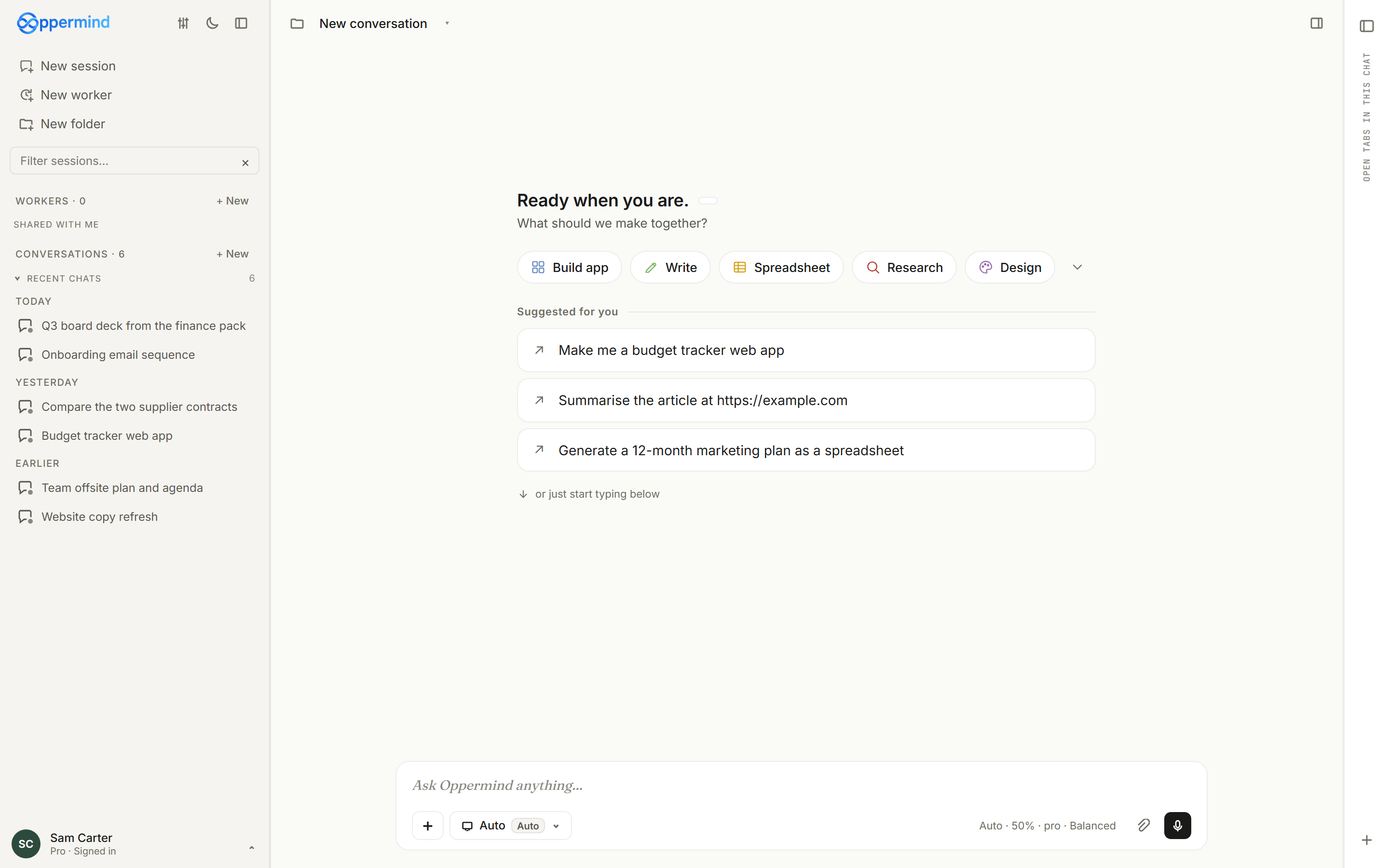
Task: Expand more task types chevron
Action: pyautogui.click(x=1077, y=268)
